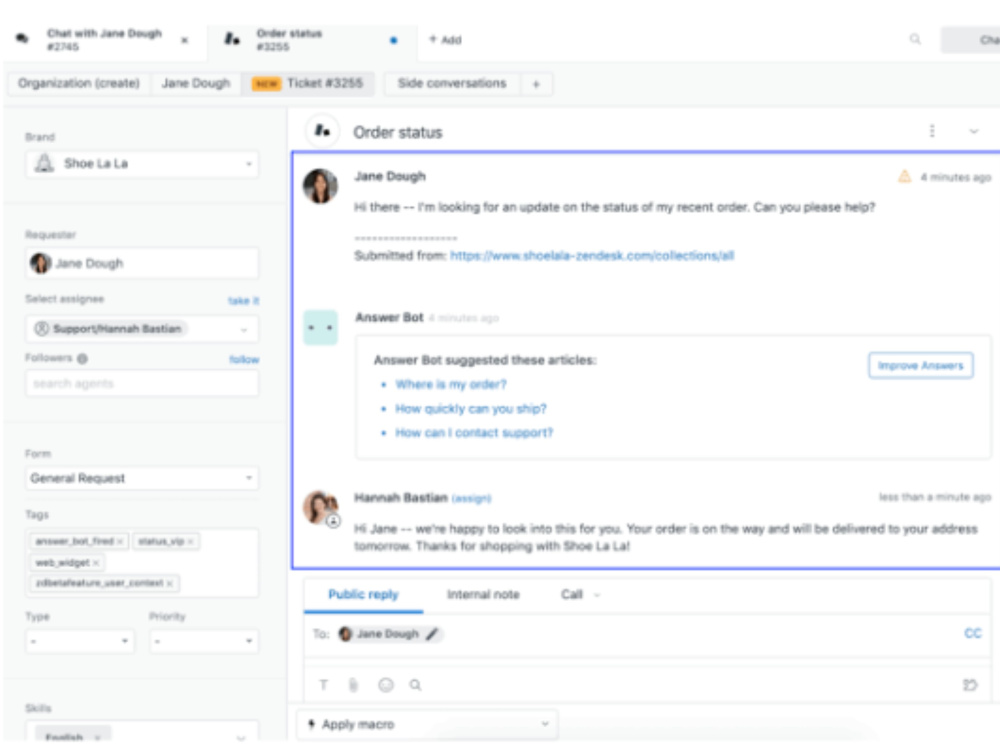The image size is (1000, 750).
Task: Attach a file with the paperclip icon
Action: 353,685
